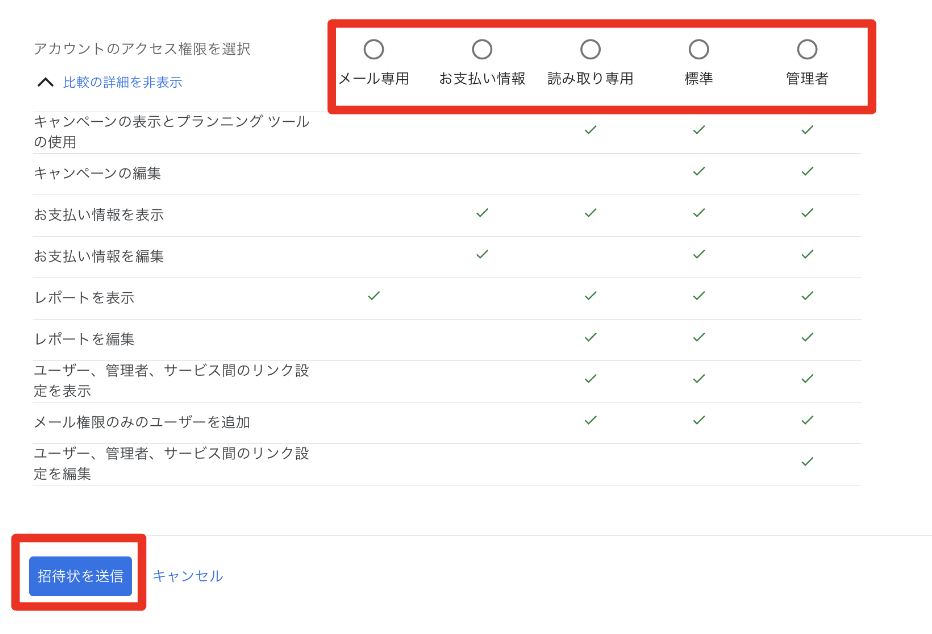Screen dimensions: 932x634
Task: Click 管理者 checkmark in キャンペーンの編集 row
Action: pyautogui.click(x=807, y=171)
